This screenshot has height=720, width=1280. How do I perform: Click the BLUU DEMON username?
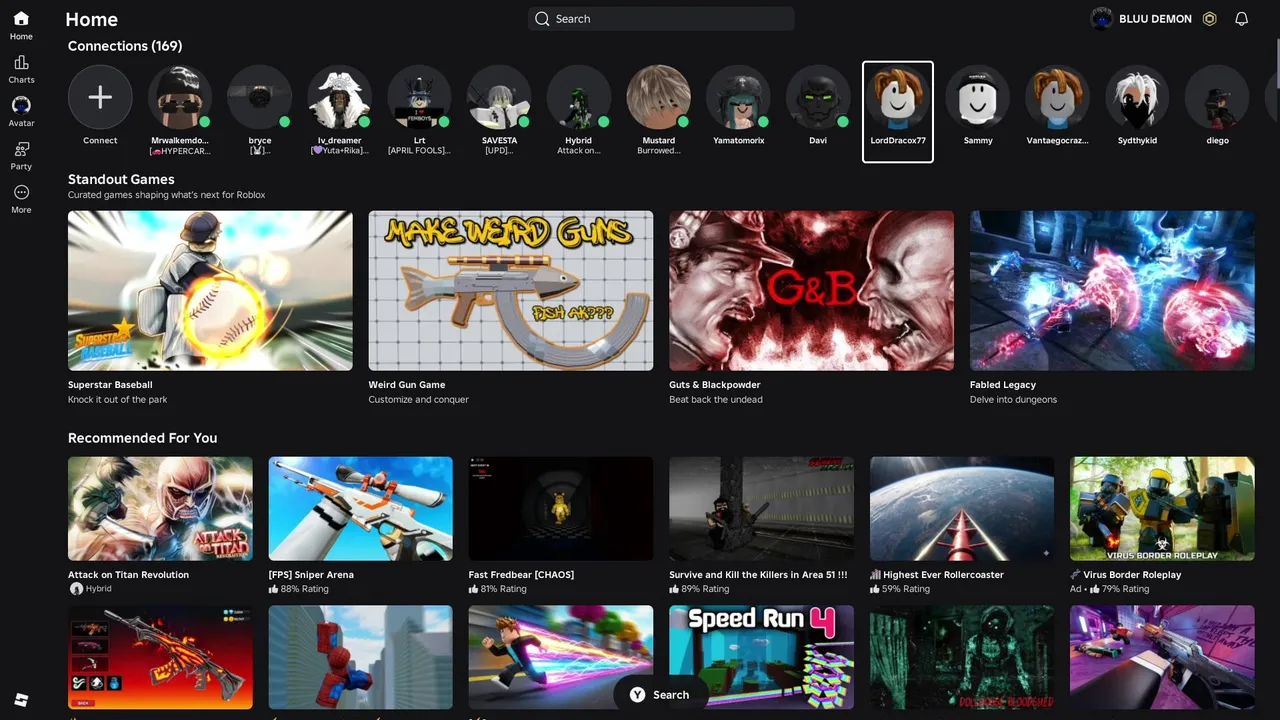(x=1155, y=19)
